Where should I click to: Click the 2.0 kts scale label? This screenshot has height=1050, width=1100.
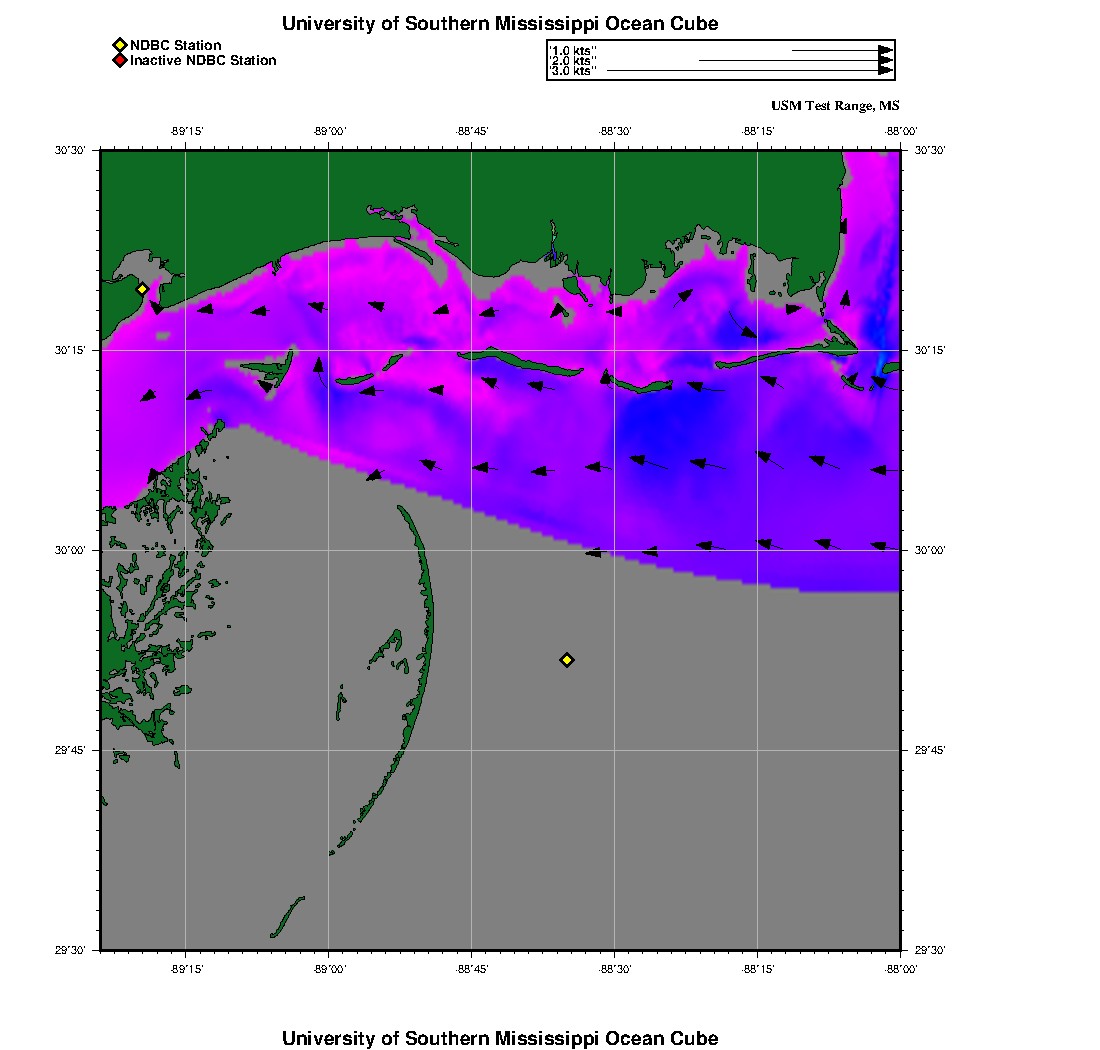574,61
